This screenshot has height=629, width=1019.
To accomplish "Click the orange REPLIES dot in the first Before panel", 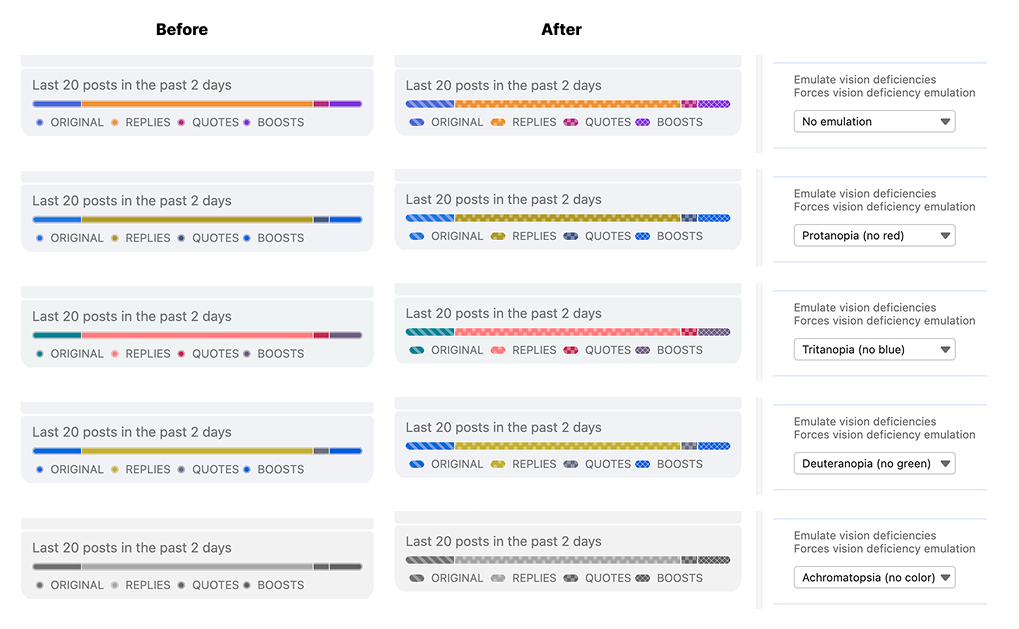I will pyautogui.click(x=115, y=123).
